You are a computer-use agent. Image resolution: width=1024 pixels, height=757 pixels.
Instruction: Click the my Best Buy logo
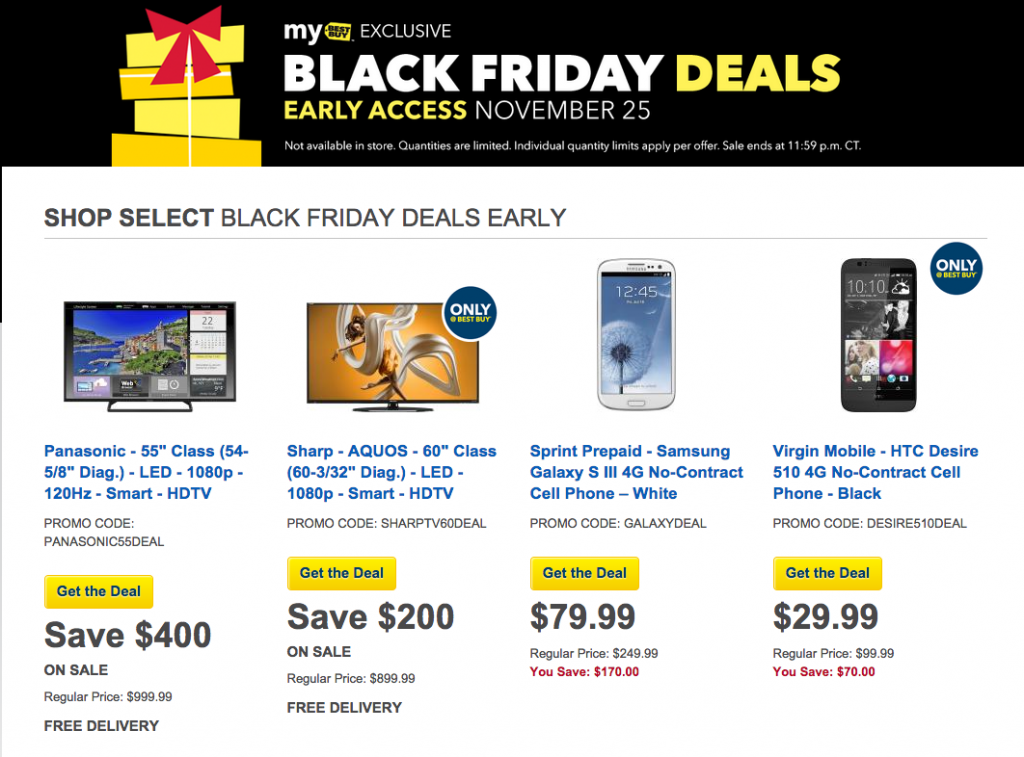click(318, 32)
